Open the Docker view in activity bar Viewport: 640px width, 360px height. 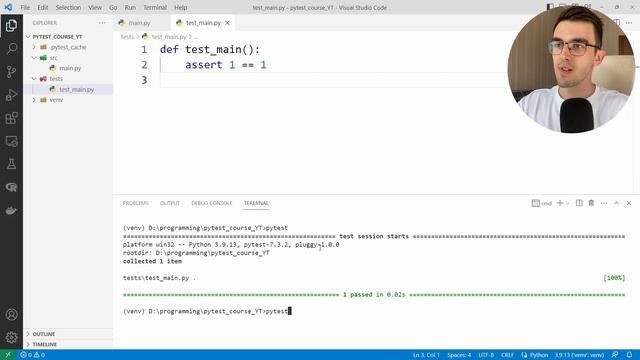11,211
